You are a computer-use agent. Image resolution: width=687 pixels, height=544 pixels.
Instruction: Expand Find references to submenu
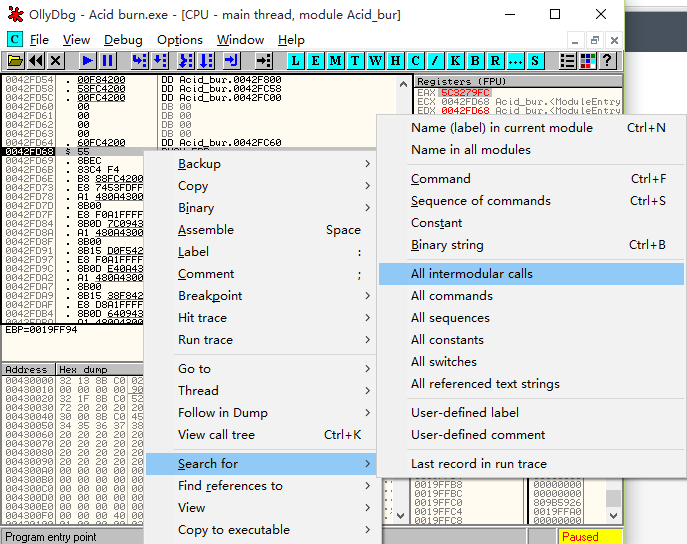(x=261, y=486)
